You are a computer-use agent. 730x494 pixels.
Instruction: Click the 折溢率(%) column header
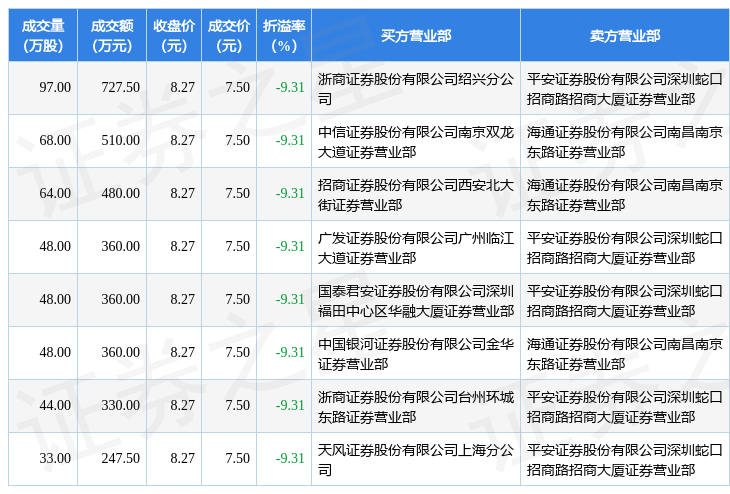click(x=284, y=35)
